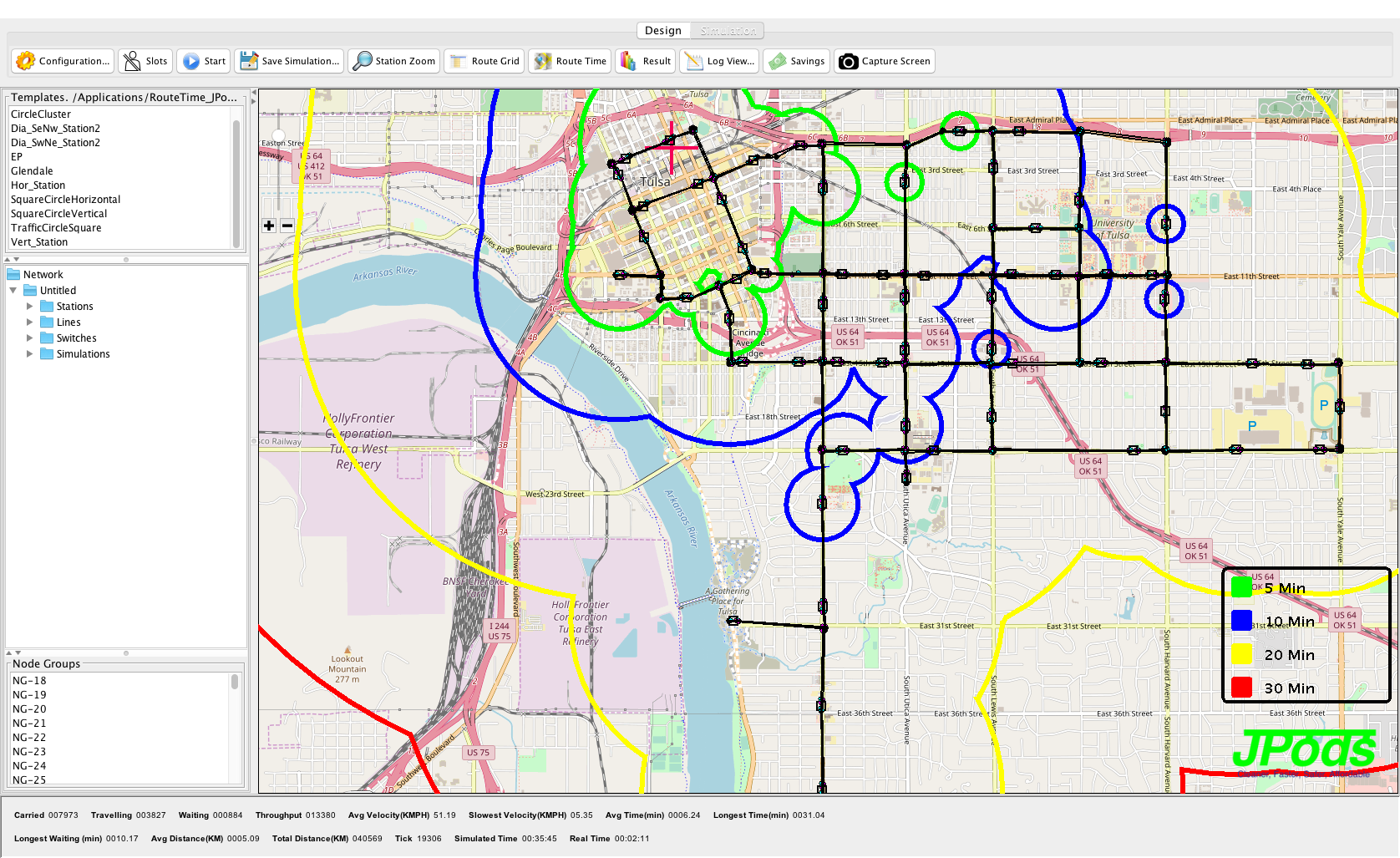This screenshot has width=1400, height=858.
Task: Click the Save Simulation icon
Action: tap(249, 61)
